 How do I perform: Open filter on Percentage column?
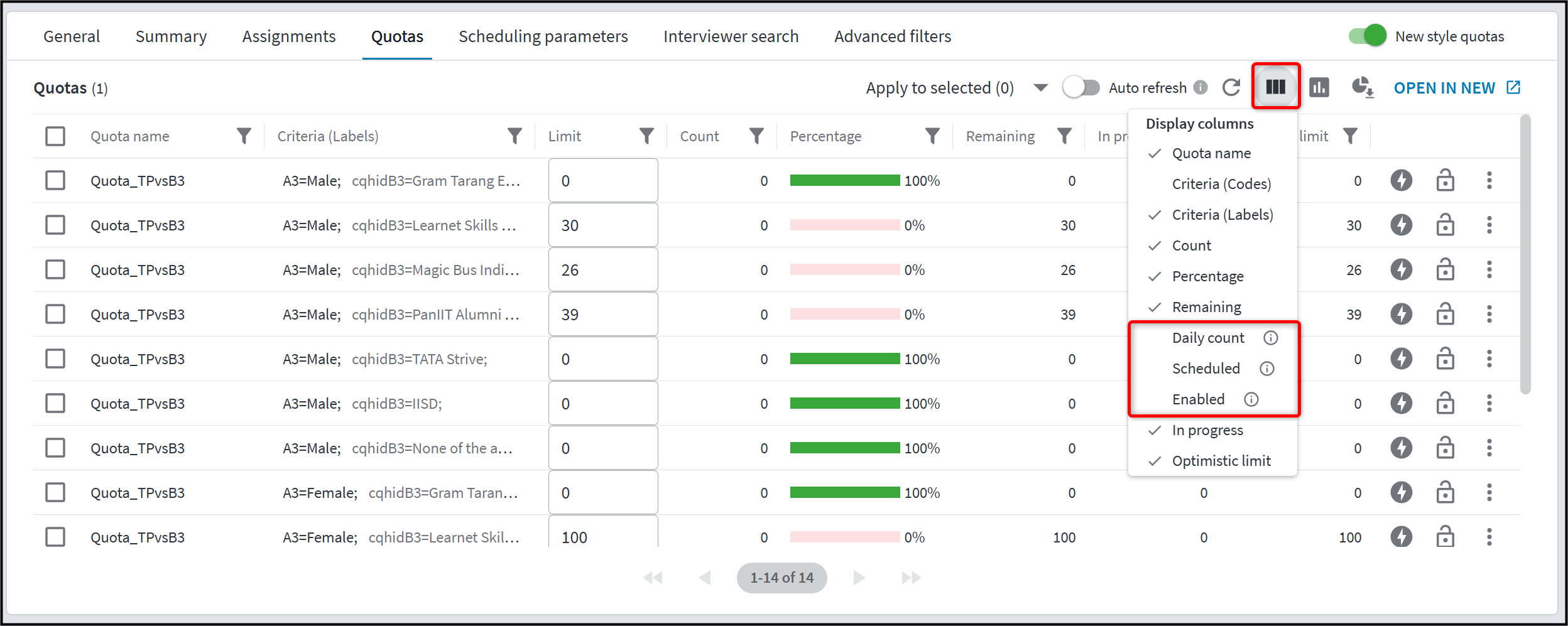pyautogui.click(x=932, y=136)
